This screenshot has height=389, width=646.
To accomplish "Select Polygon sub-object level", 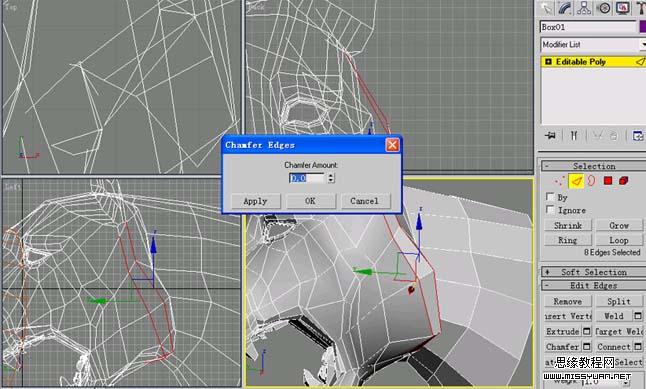I will tap(608, 180).
